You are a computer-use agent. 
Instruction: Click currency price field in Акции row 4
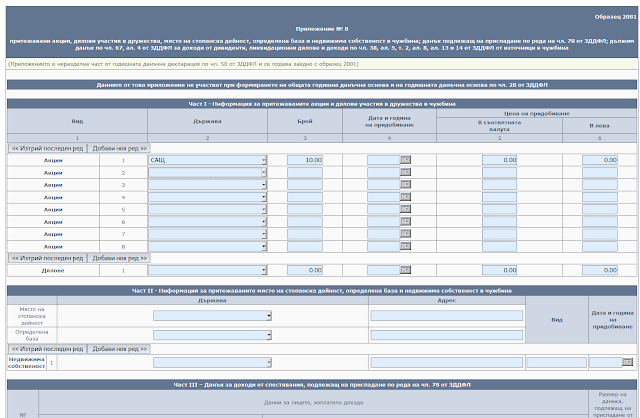pyautogui.click(x=499, y=197)
